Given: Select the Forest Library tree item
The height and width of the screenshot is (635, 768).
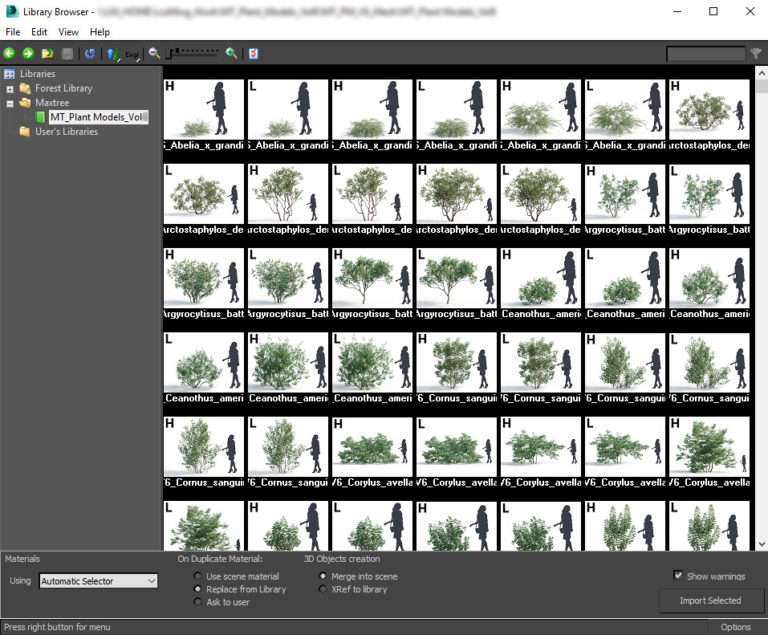Looking at the screenshot, I should (x=64, y=89).
